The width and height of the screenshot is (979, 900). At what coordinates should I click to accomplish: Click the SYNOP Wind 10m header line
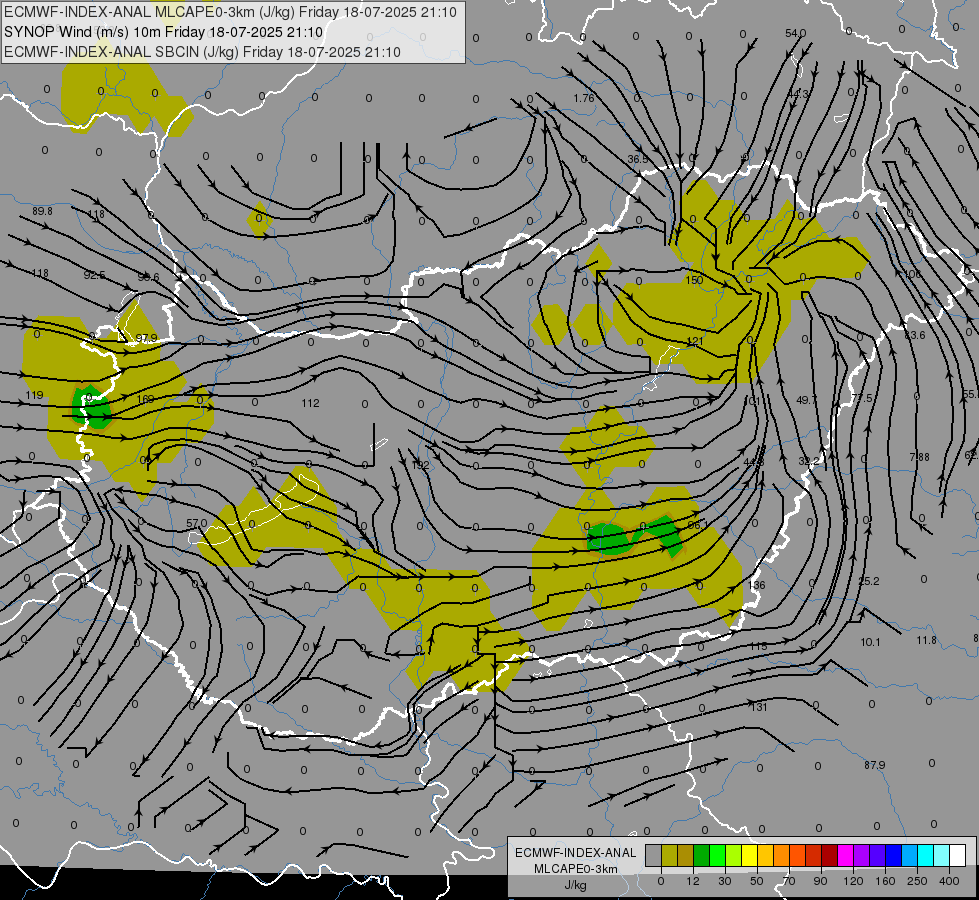point(164,32)
